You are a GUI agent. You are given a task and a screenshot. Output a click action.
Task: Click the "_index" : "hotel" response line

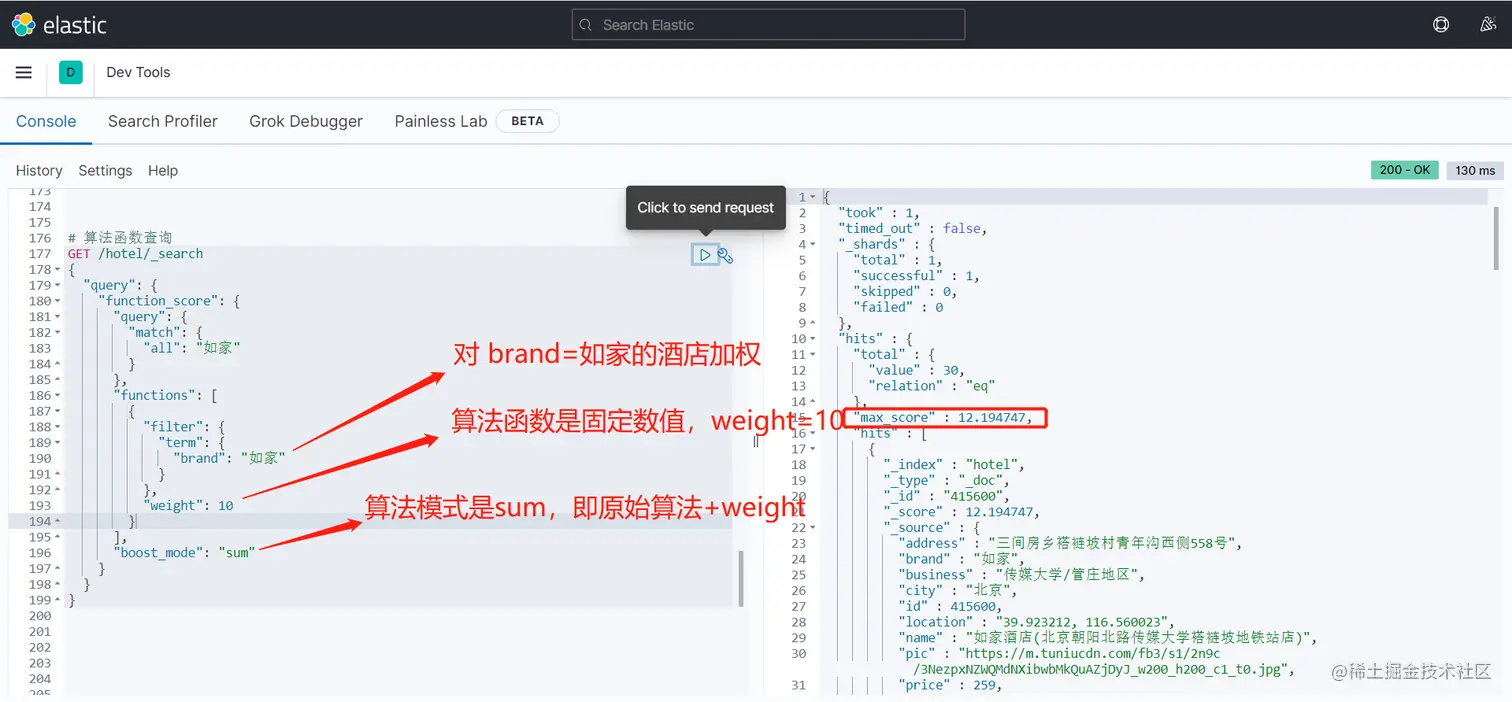954,465
